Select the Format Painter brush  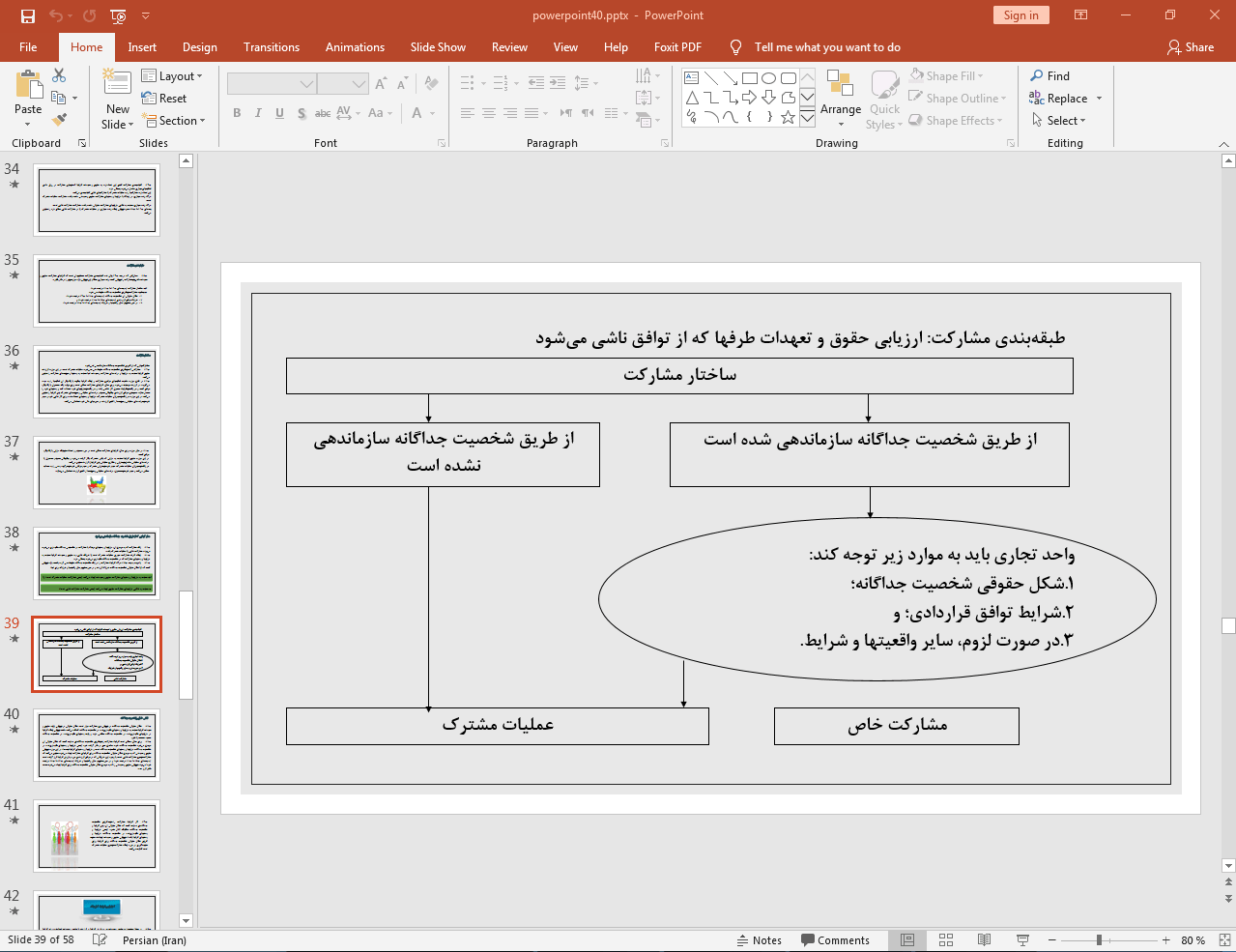click(x=59, y=120)
